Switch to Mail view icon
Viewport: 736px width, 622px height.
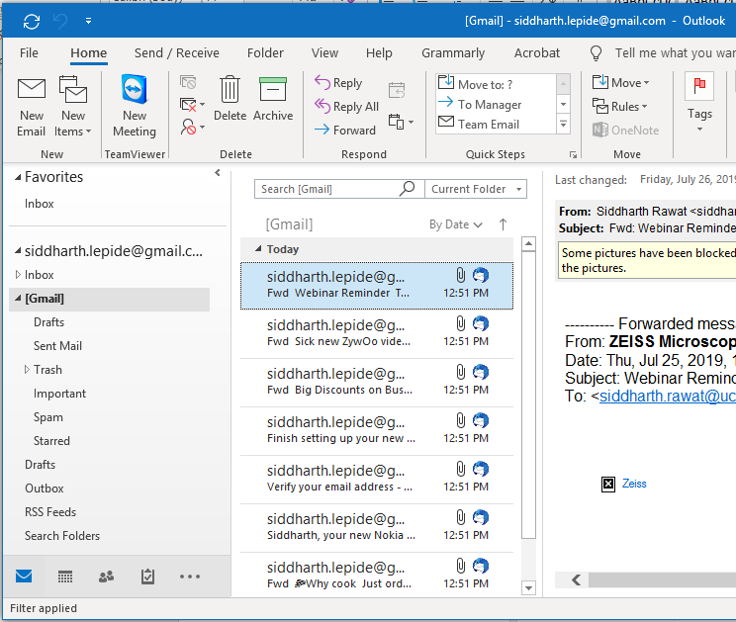point(24,576)
